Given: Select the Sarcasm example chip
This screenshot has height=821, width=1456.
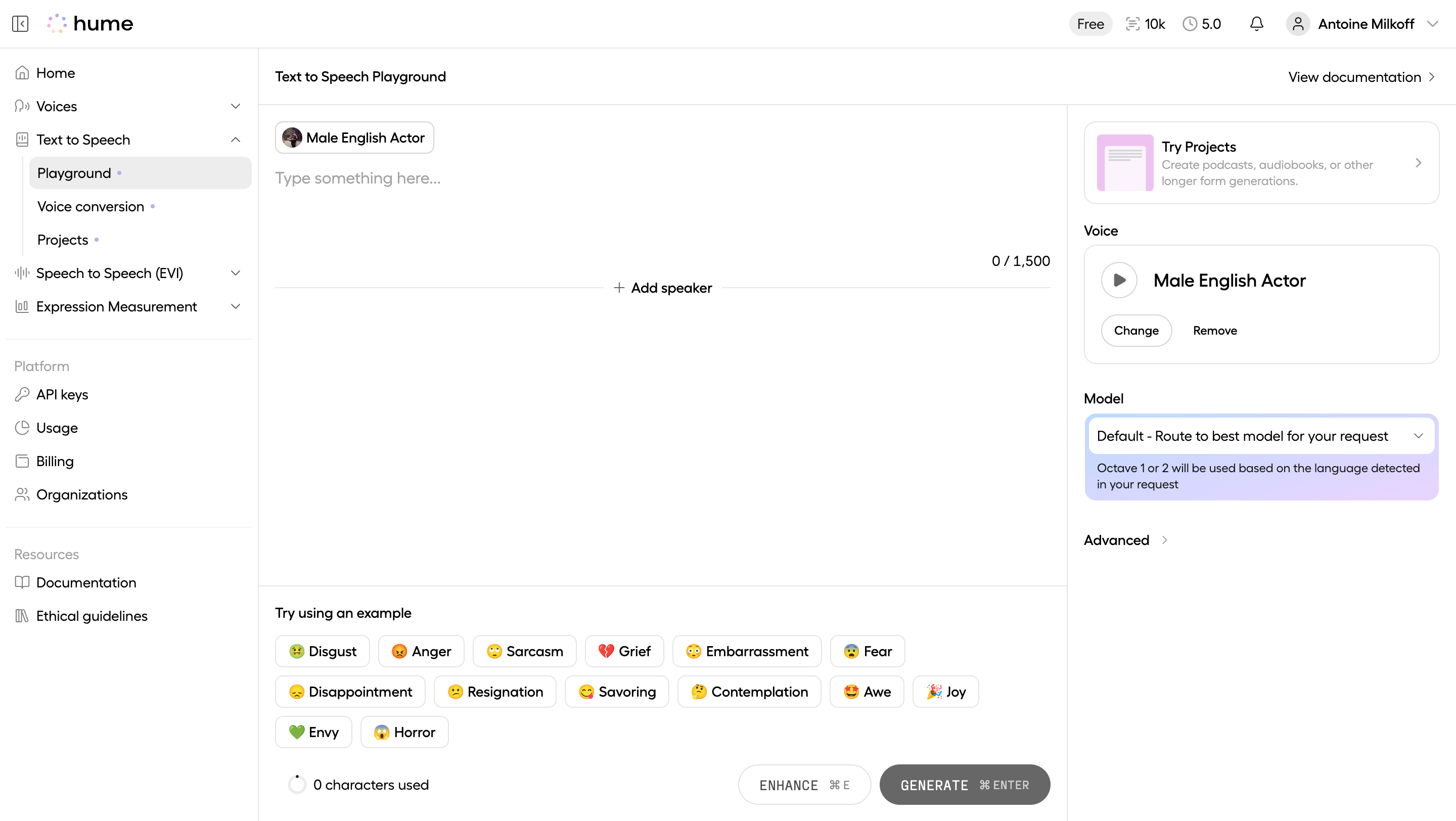Looking at the screenshot, I should pos(525,652).
